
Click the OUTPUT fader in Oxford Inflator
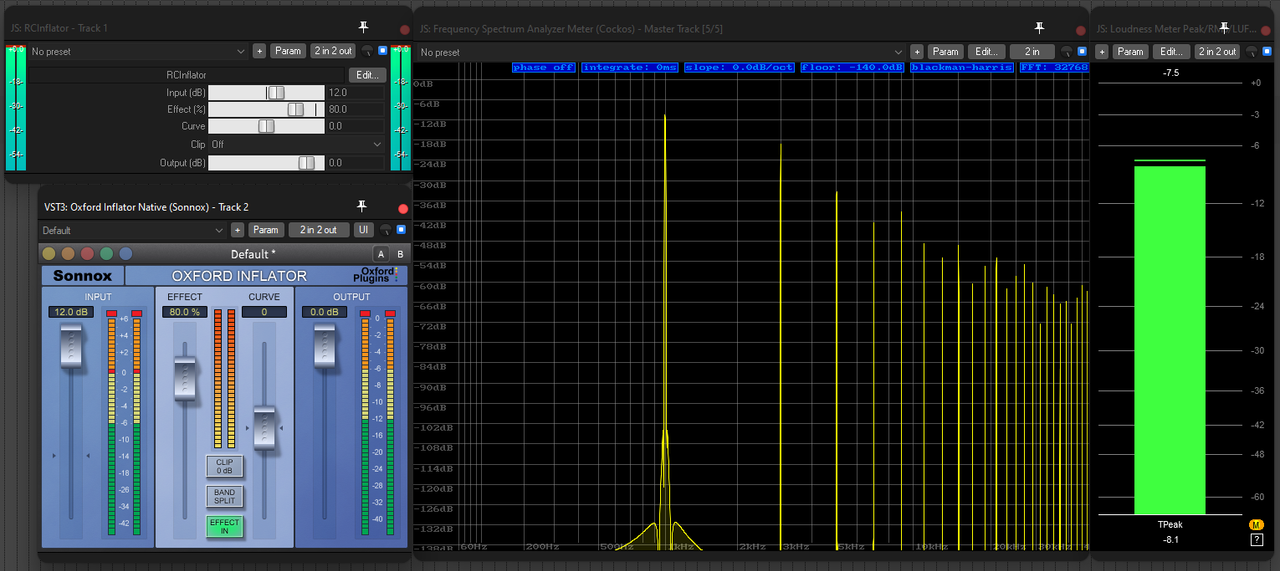coord(325,348)
